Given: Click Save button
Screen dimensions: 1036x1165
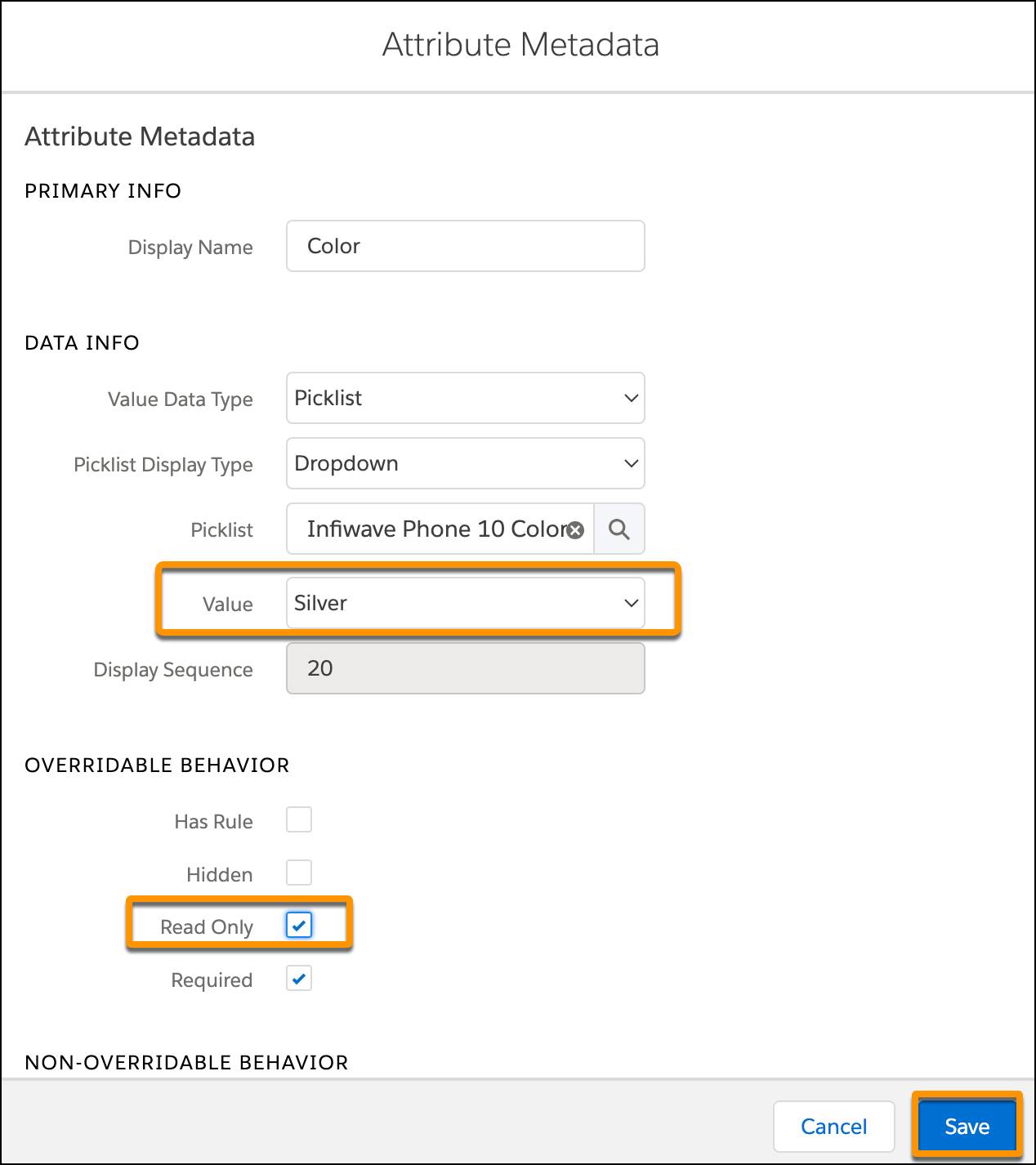Looking at the screenshot, I should click(x=967, y=1127).
